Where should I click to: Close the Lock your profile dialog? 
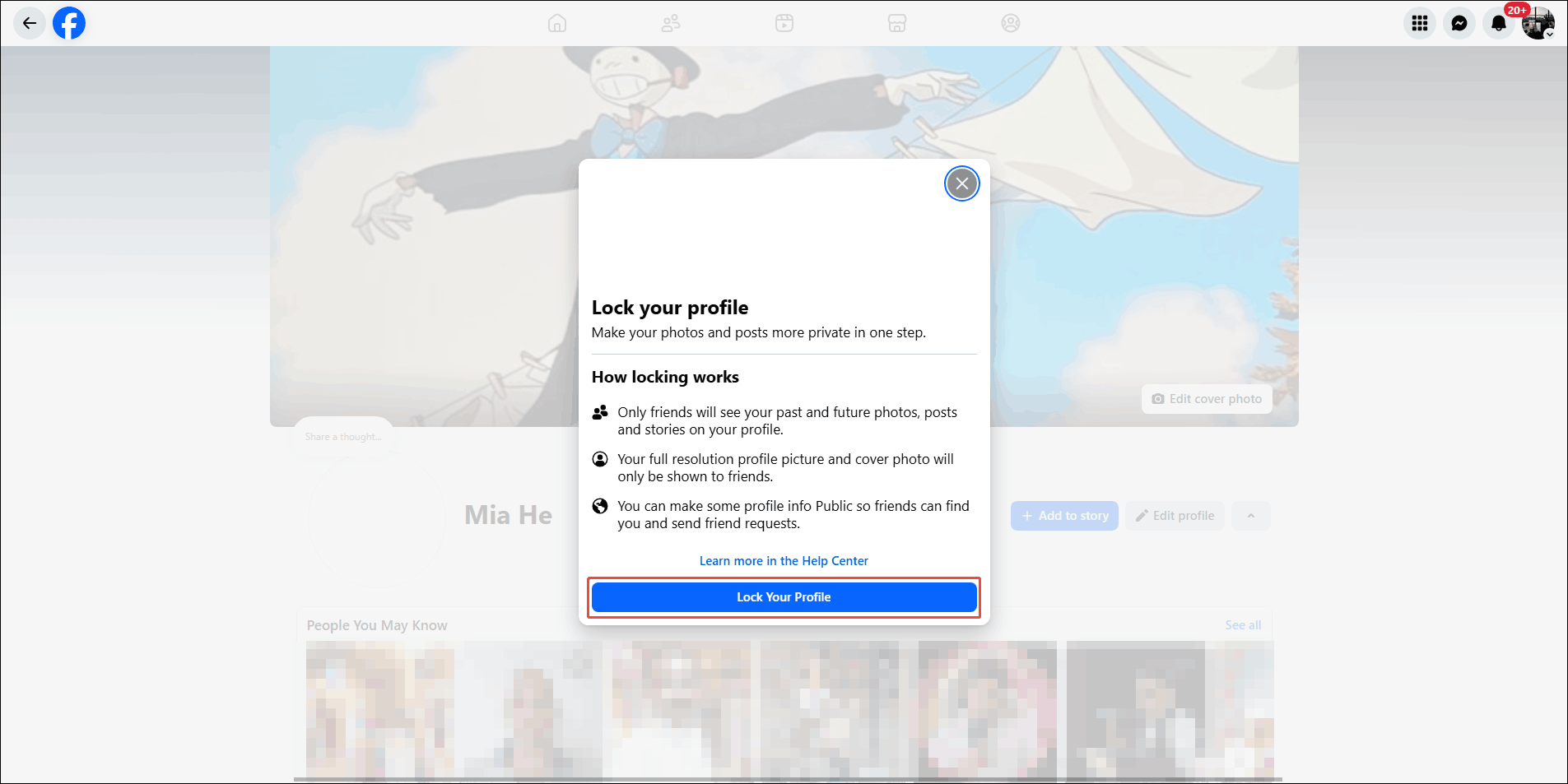[961, 183]
